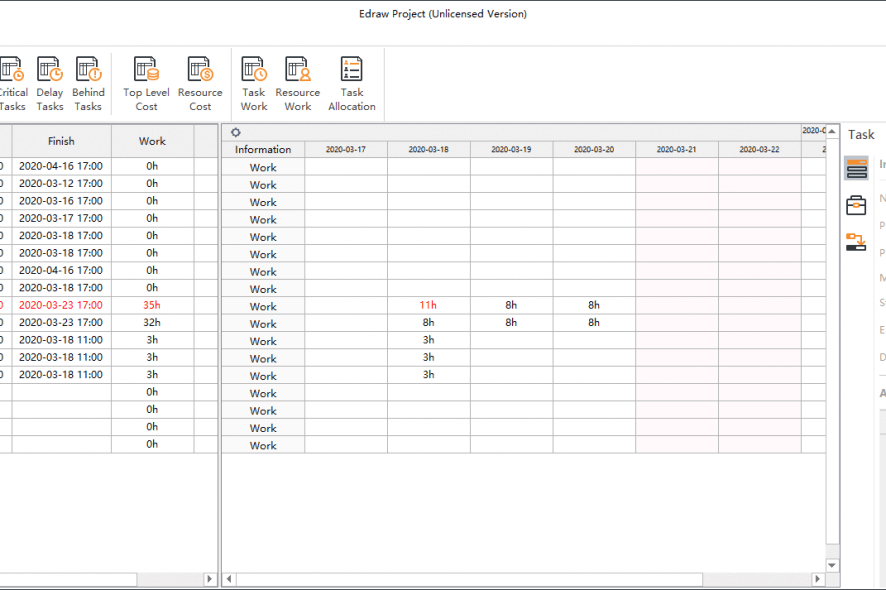
Task: Click left arrow of timeline horizontal scrollbar
Action: point(229,579)
